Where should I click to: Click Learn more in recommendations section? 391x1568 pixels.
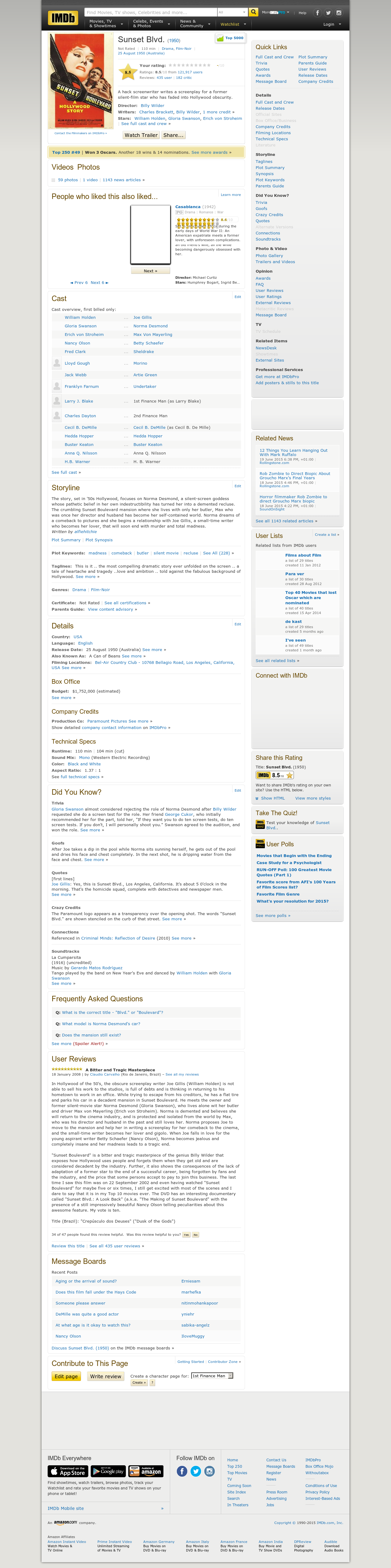pyautogui.click(x=230, y=195)
